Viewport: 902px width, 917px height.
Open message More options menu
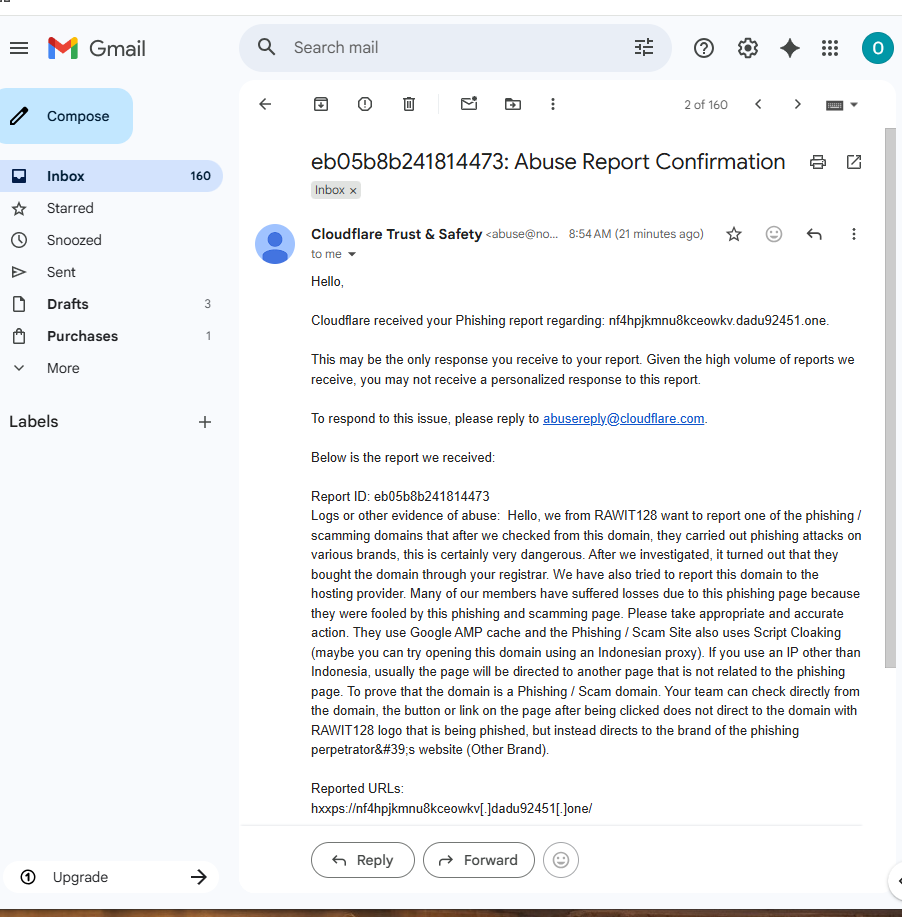[854, 235]
